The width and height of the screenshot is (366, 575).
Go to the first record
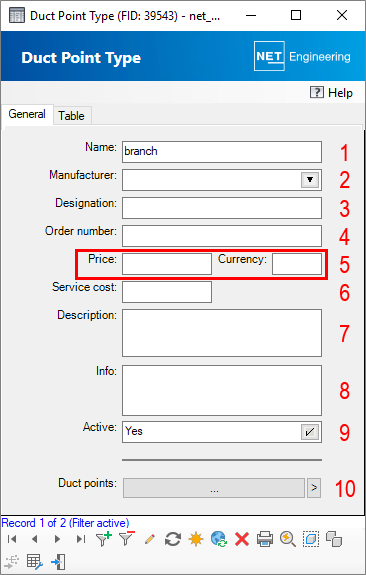tap(12, 539)
